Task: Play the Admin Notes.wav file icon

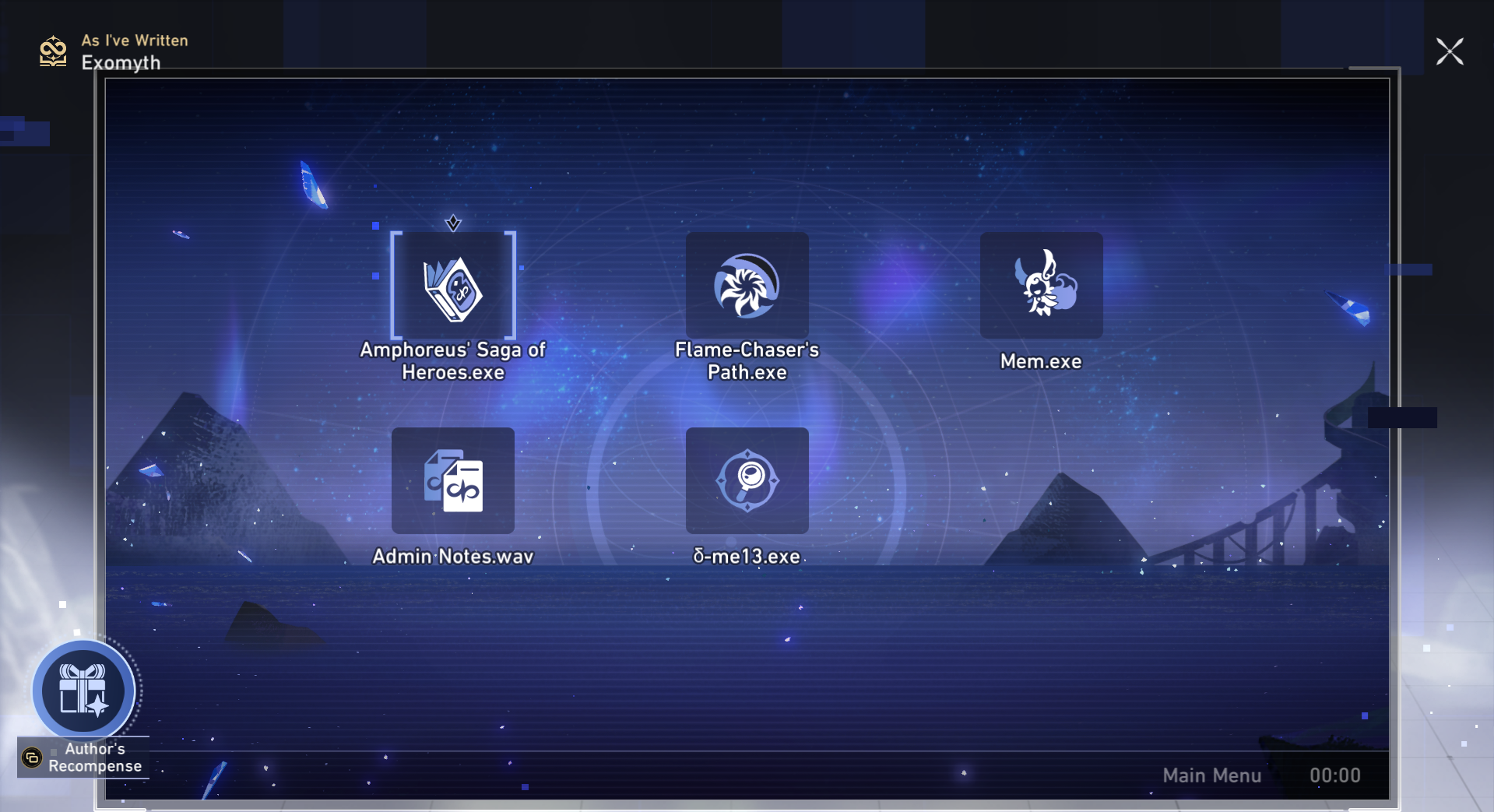Action: (x=453, y=480)
